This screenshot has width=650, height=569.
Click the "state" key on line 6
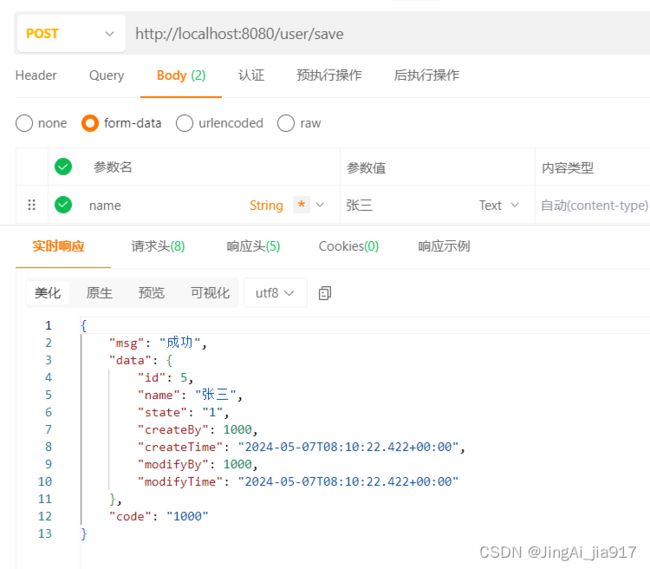[x=162, y=412]
